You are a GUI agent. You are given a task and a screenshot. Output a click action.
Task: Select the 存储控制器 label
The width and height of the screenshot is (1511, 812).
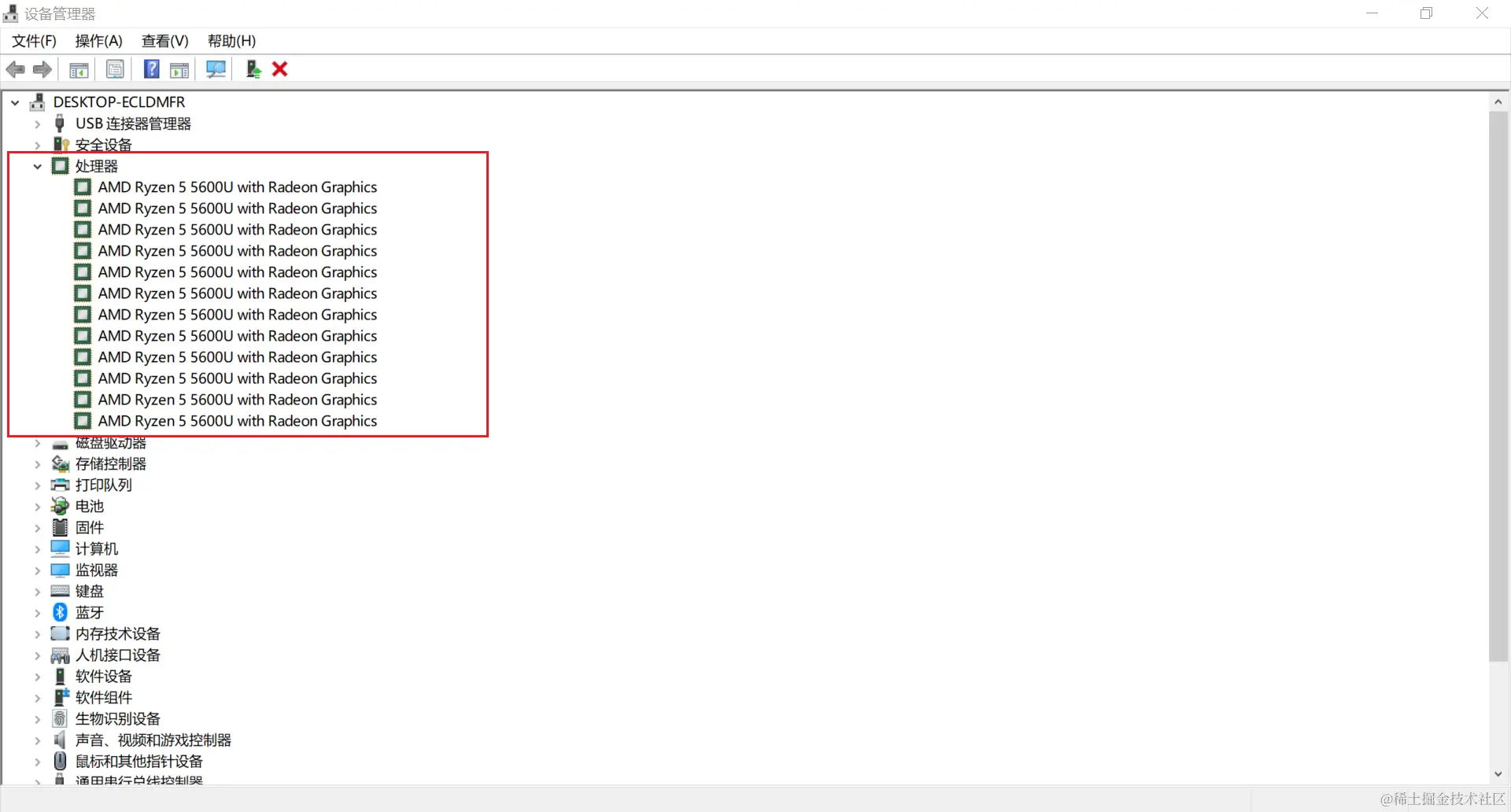[x=111, y=463]
